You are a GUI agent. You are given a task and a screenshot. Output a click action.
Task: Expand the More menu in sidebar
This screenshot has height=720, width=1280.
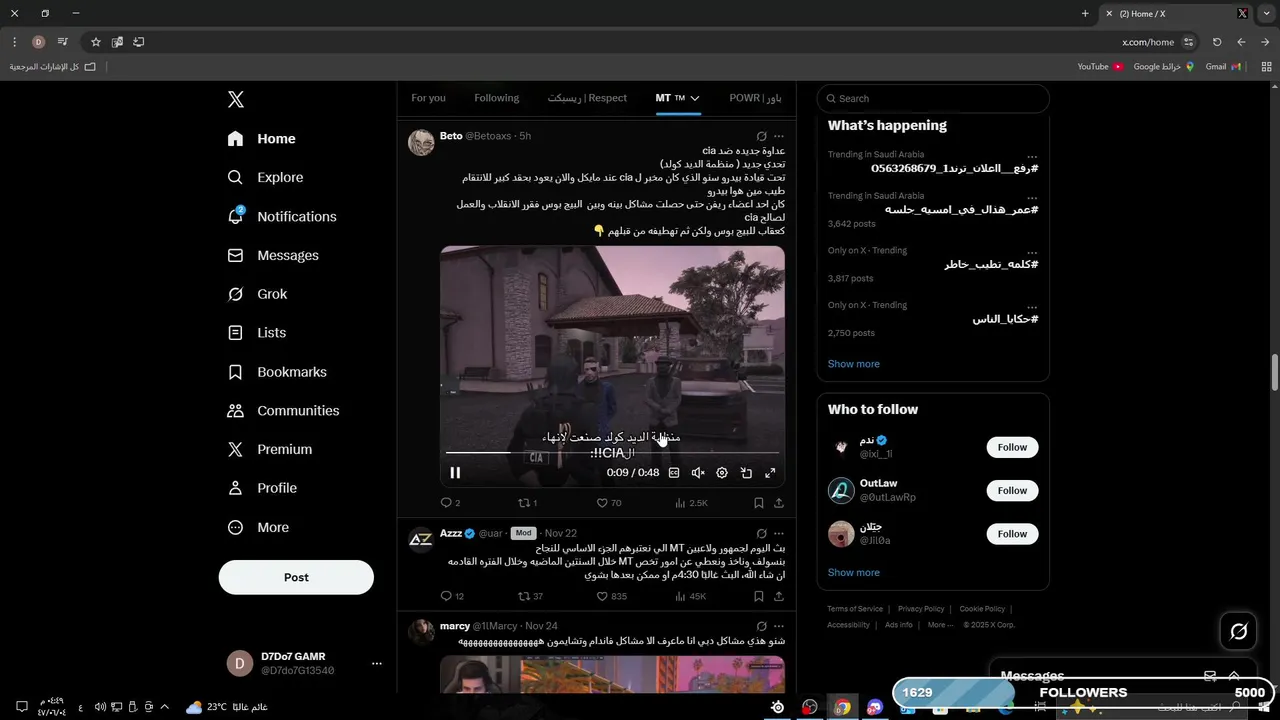pyautogui.click(x=258, y=527)
